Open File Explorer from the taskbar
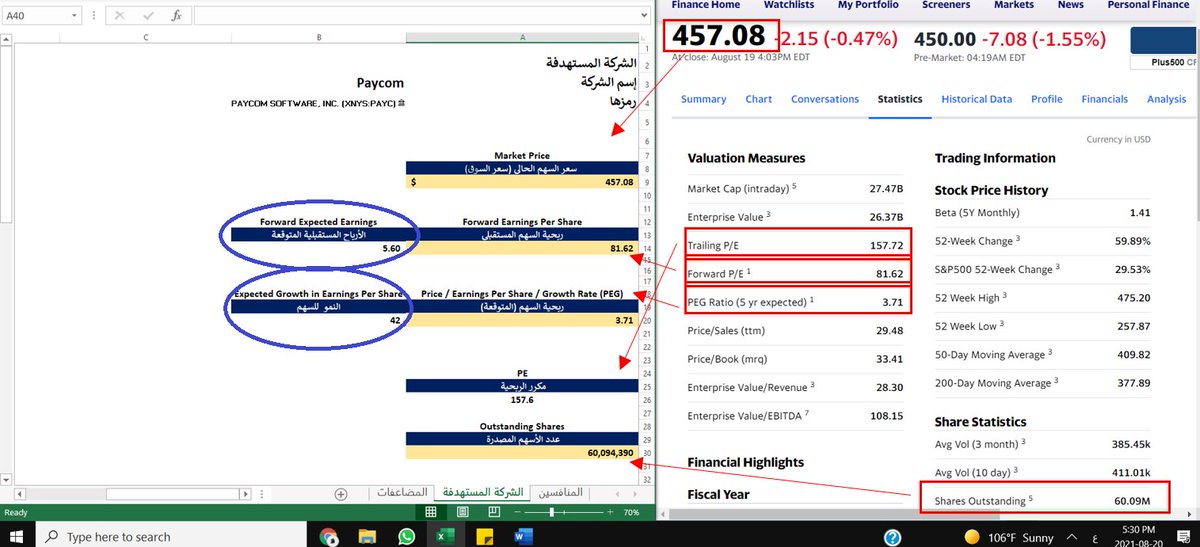This screenshot has width=1200, height=547. click(367, 536)
